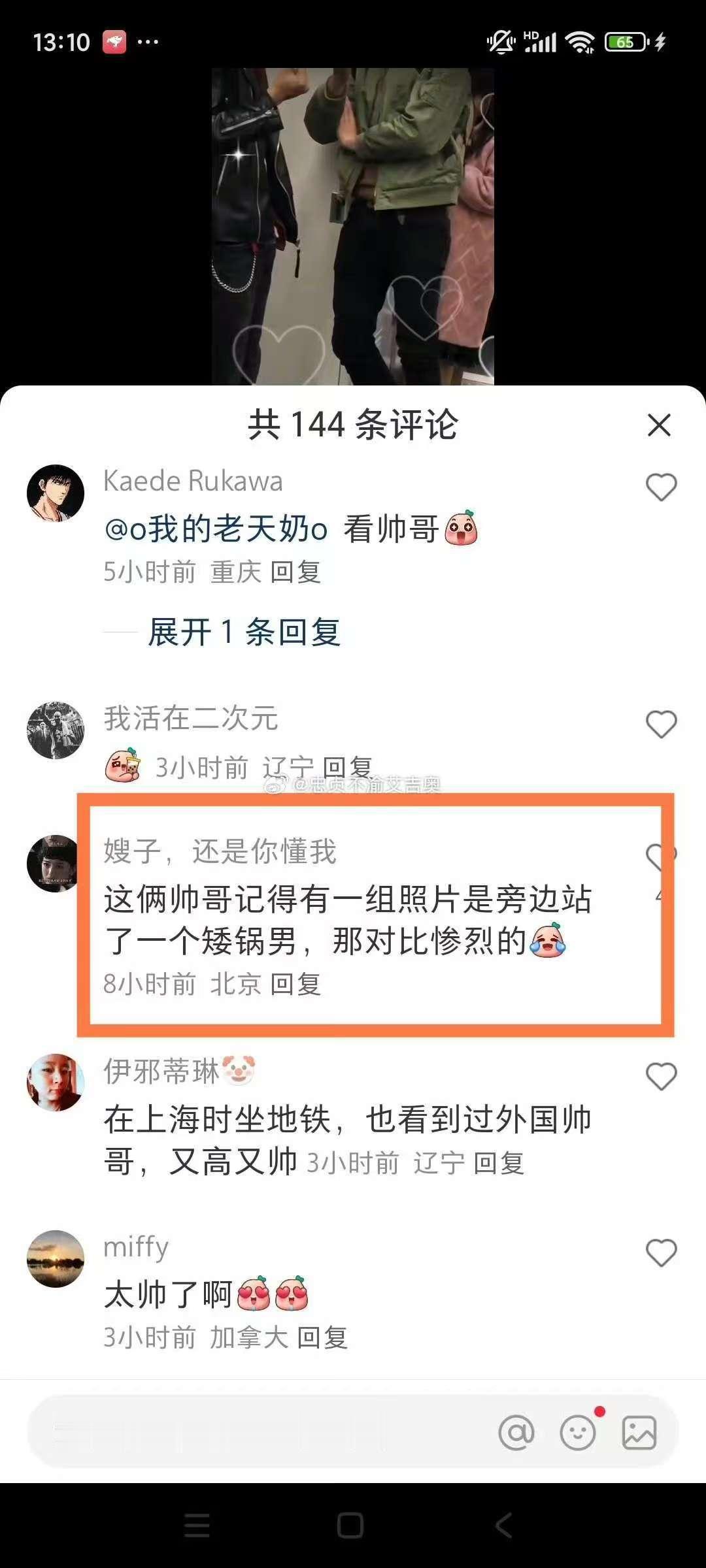The image size is (706, 1568).
Task: Reply to the 北京 comment
Action: pyautogui.click(x=295, y=984)
